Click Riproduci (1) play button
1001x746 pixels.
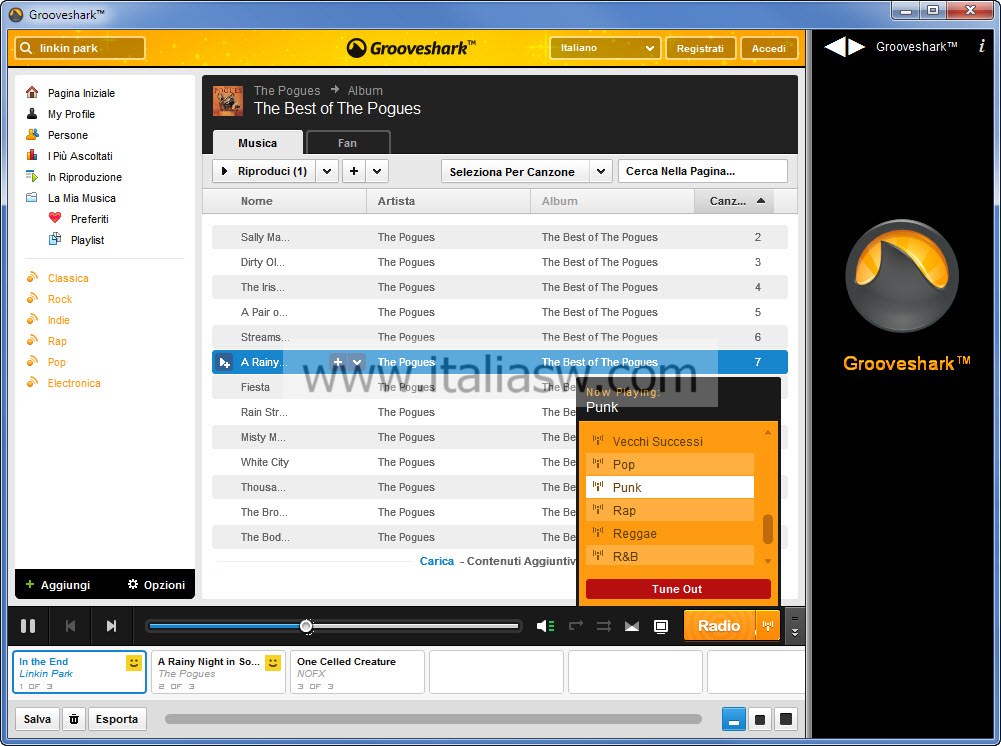coord(264,171)
